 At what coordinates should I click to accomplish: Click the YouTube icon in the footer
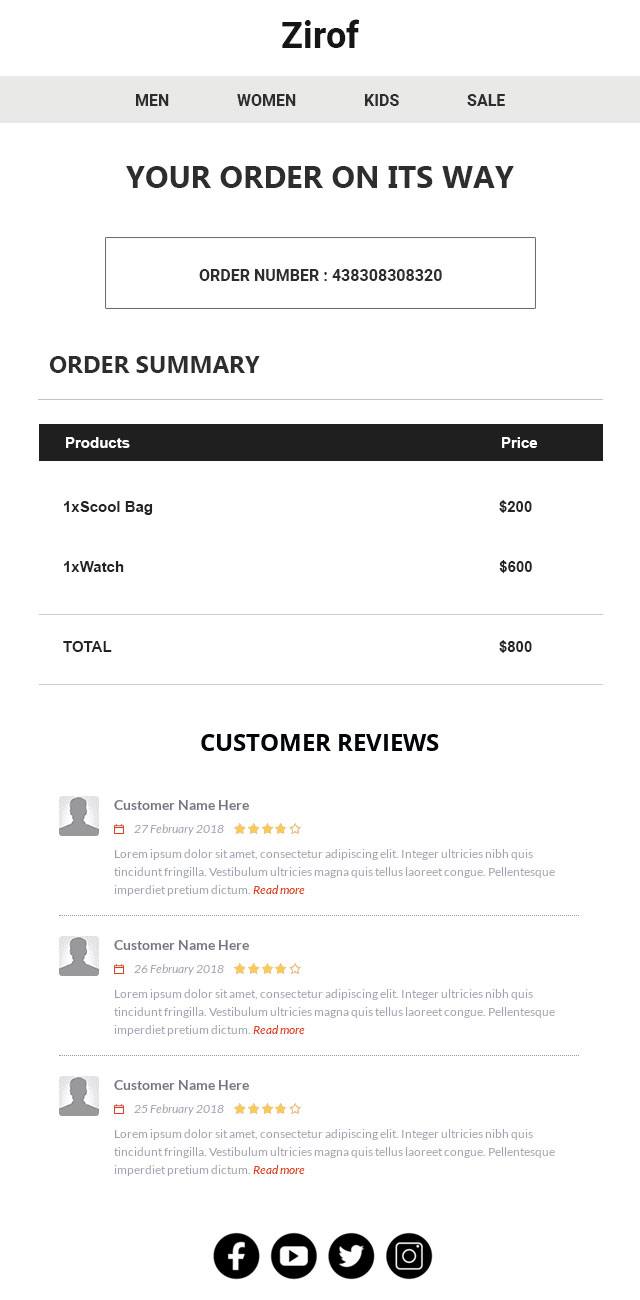click(294, 1255)
